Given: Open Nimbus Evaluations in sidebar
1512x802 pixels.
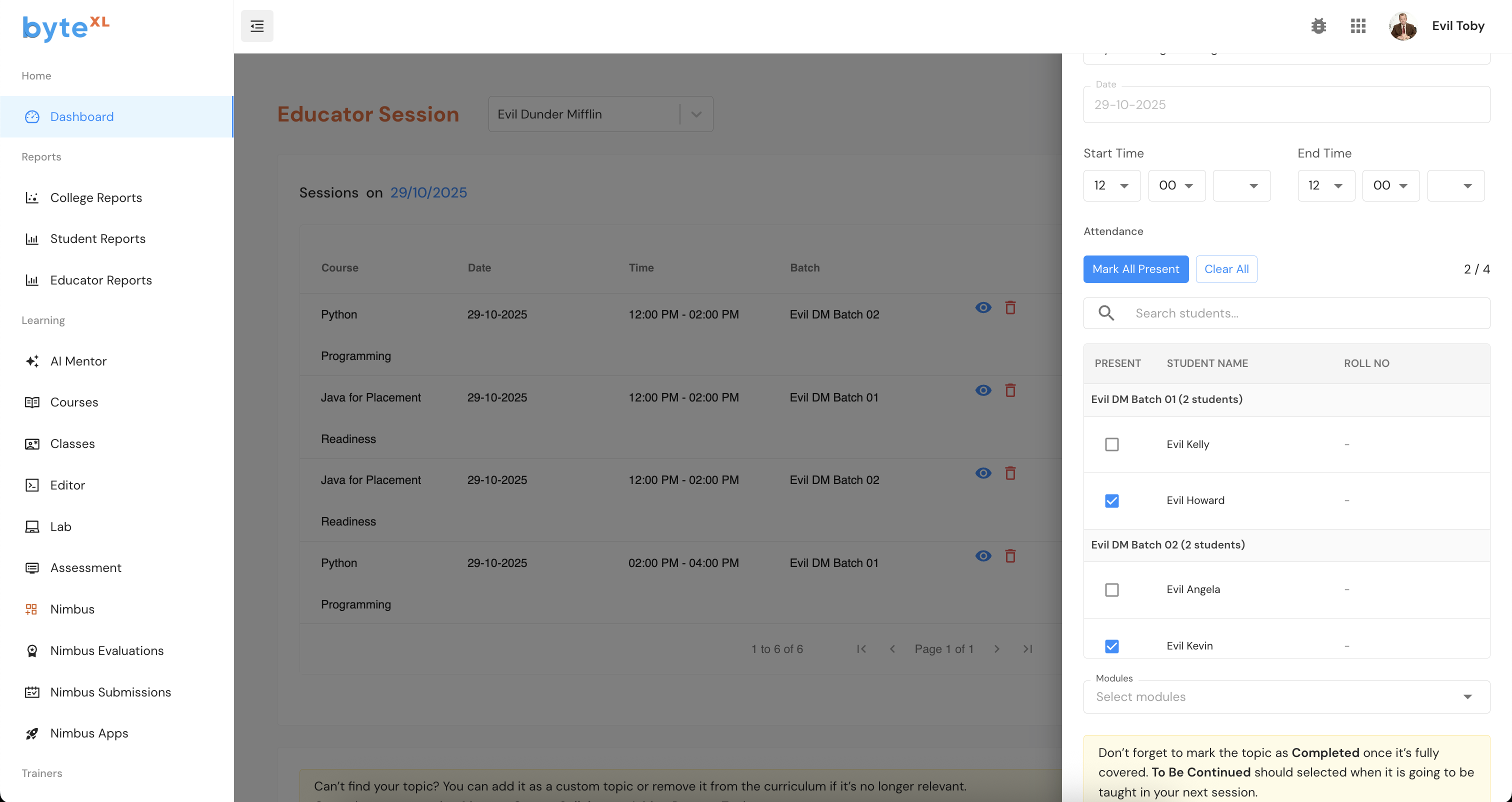Looking at the screenshot, I should [x=107, y=650].
